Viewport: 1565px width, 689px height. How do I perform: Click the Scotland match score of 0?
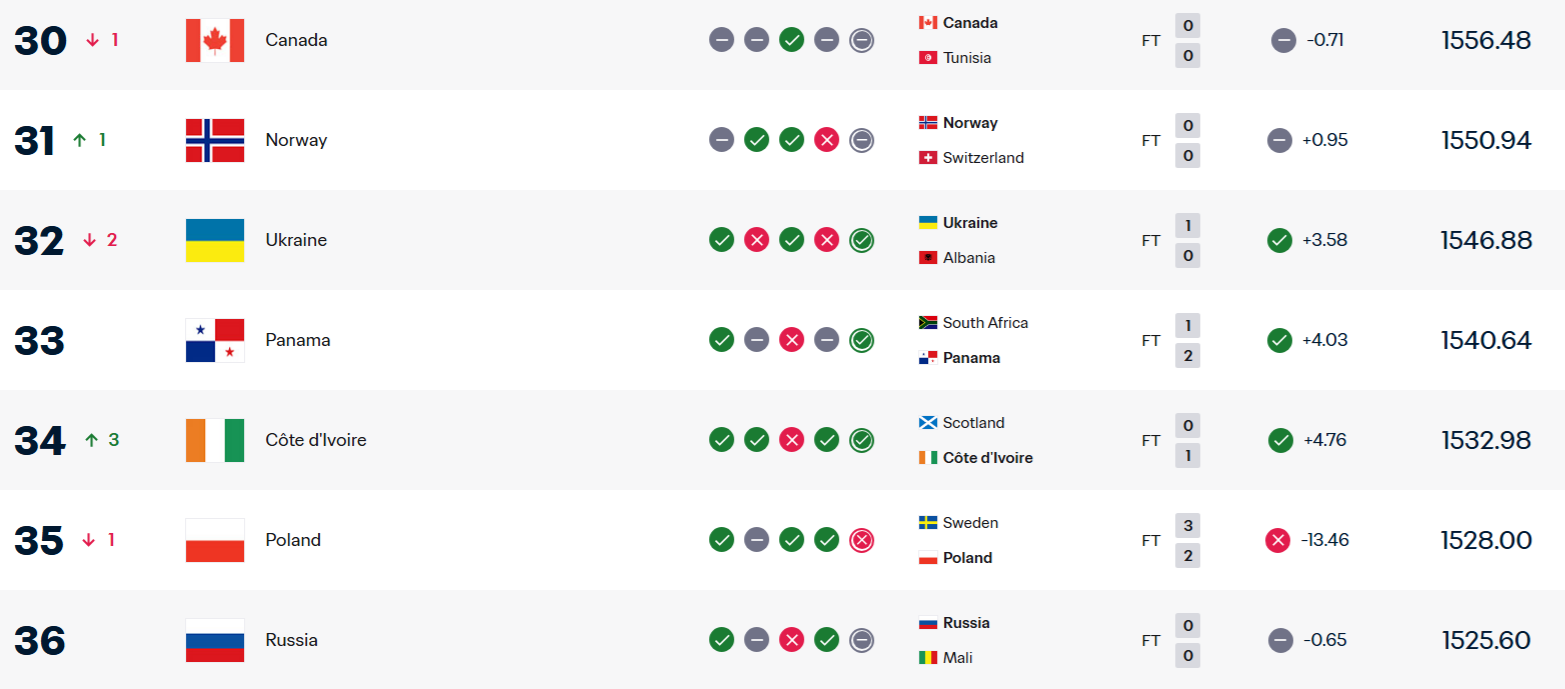tap(1188, 425)
